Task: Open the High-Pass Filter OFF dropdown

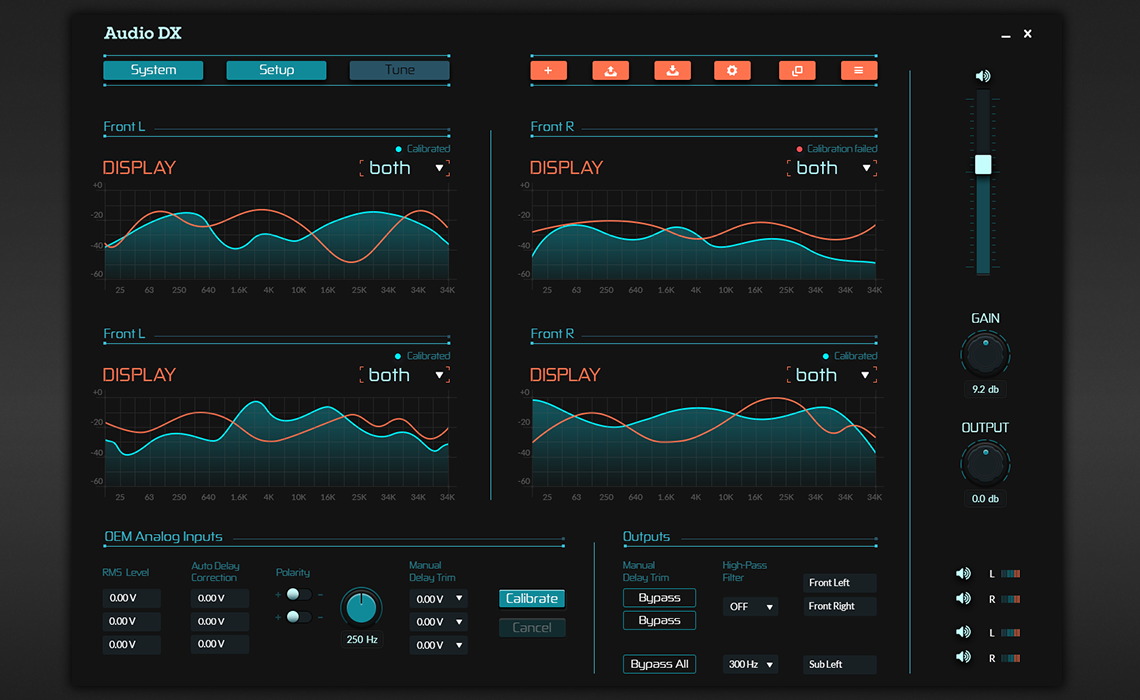Action: 750,606
